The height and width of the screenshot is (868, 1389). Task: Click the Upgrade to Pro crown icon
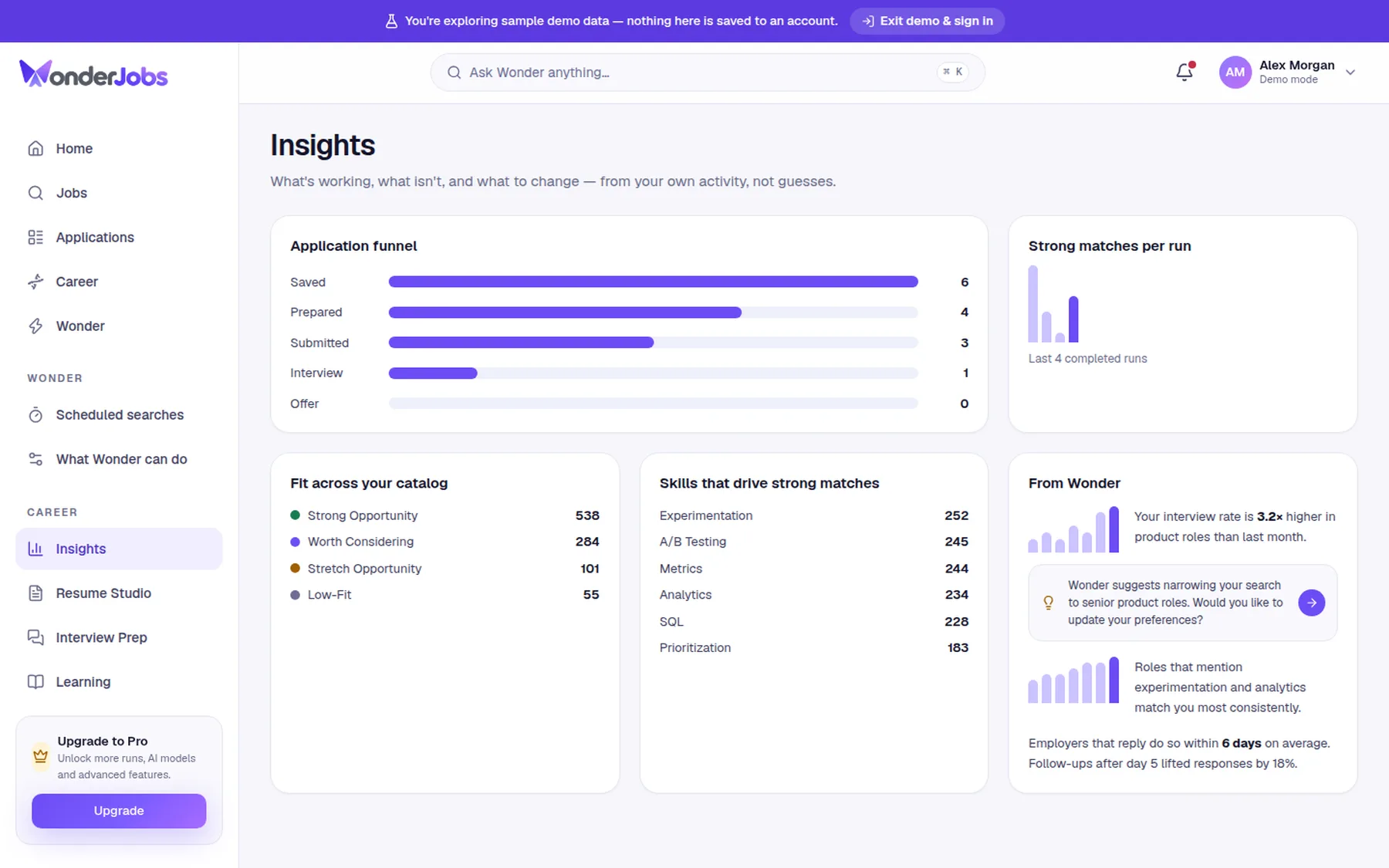(x=40, y=756)
